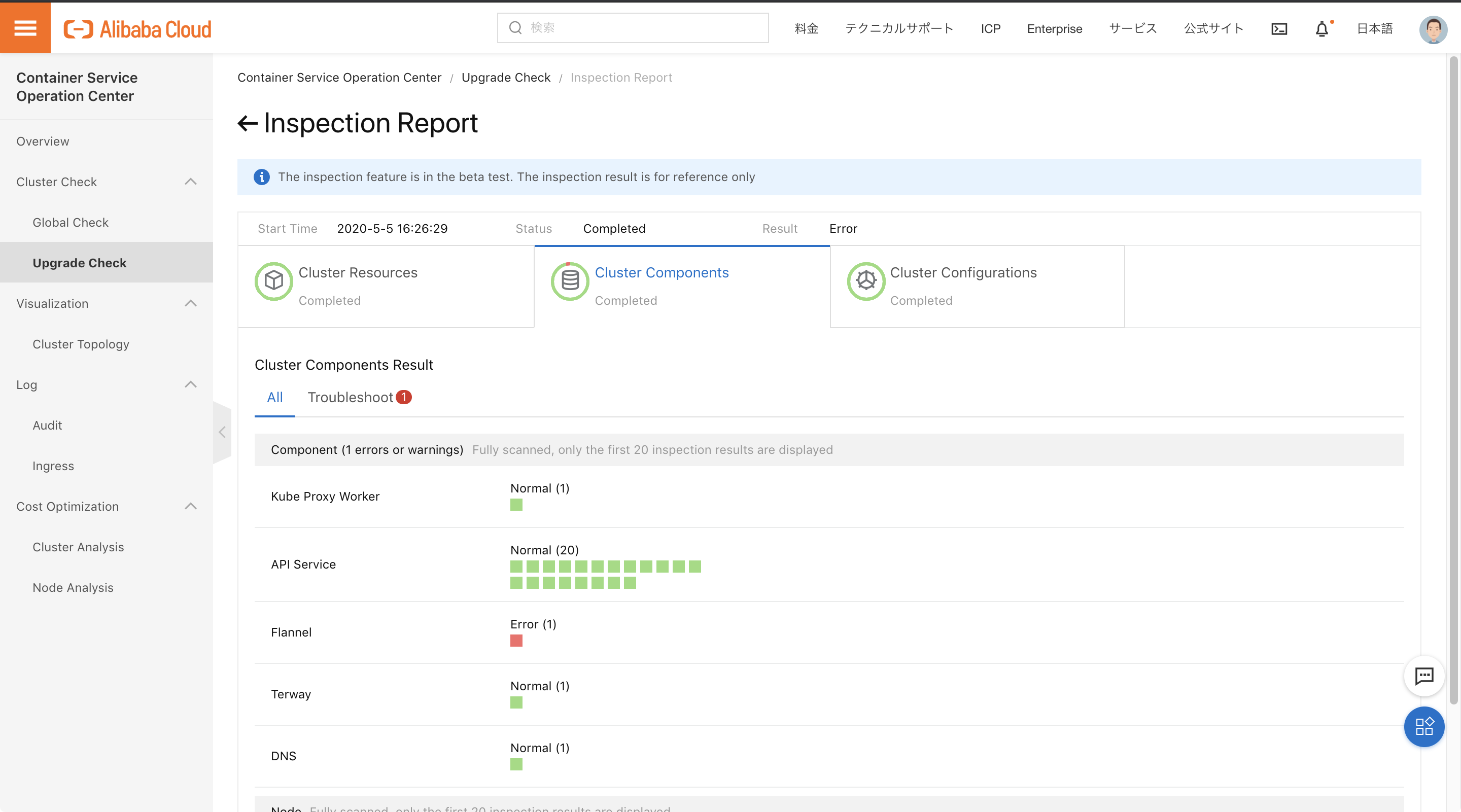The height and width of the screenshot is (812, 1461).
Task: Open the notifications bell
Action: pos(1321,28)
